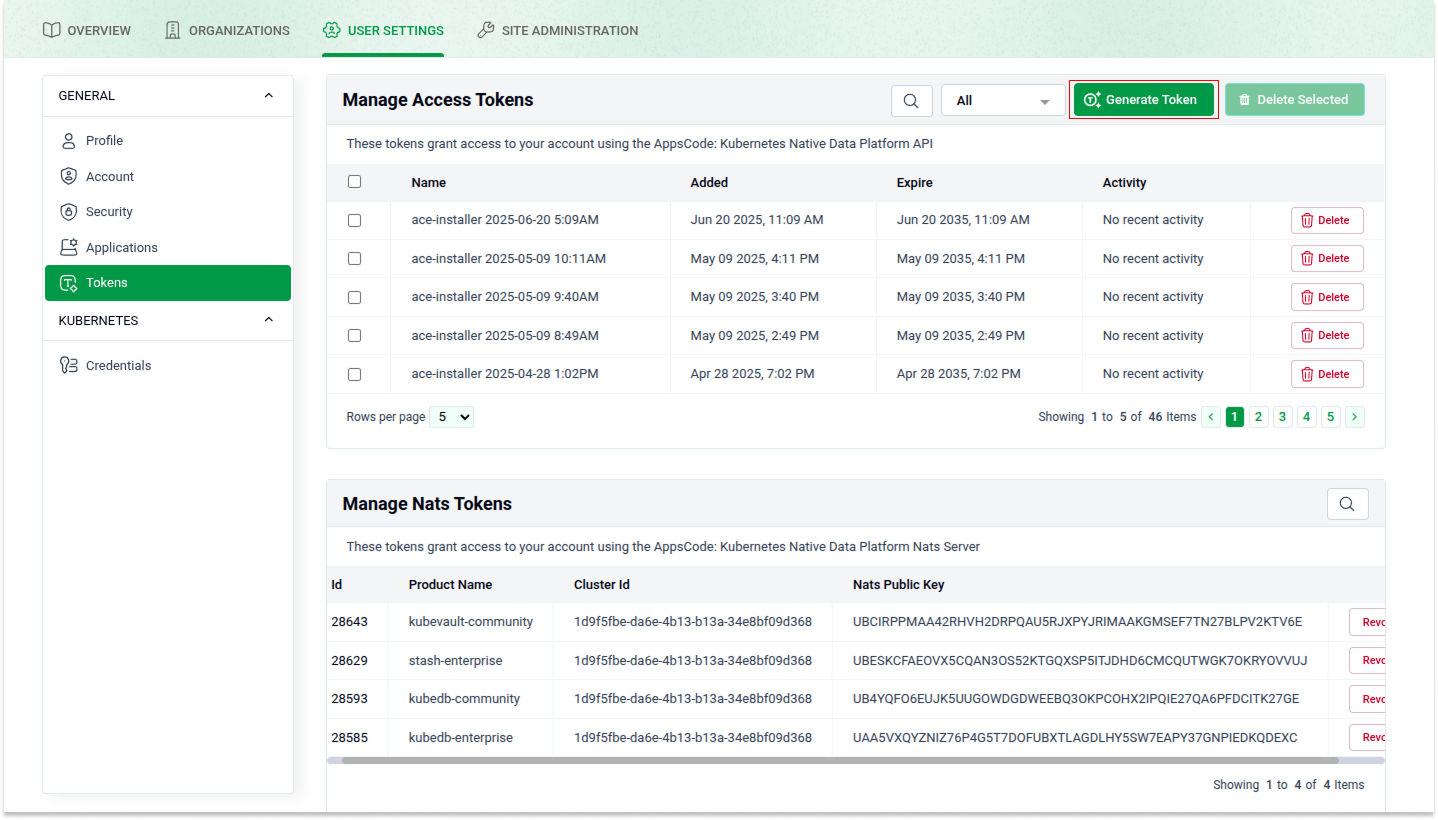Switch to the ORGANIZATIONS tab

(226, 30)
